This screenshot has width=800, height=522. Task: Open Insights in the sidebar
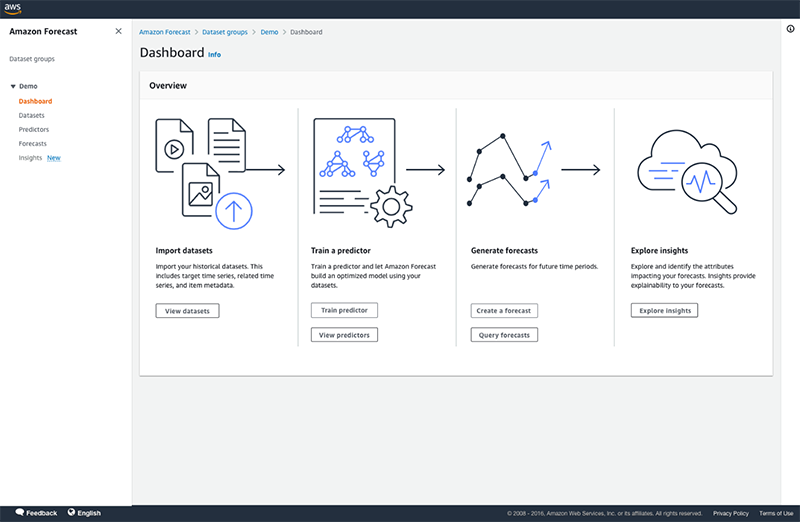coord(30,158)
